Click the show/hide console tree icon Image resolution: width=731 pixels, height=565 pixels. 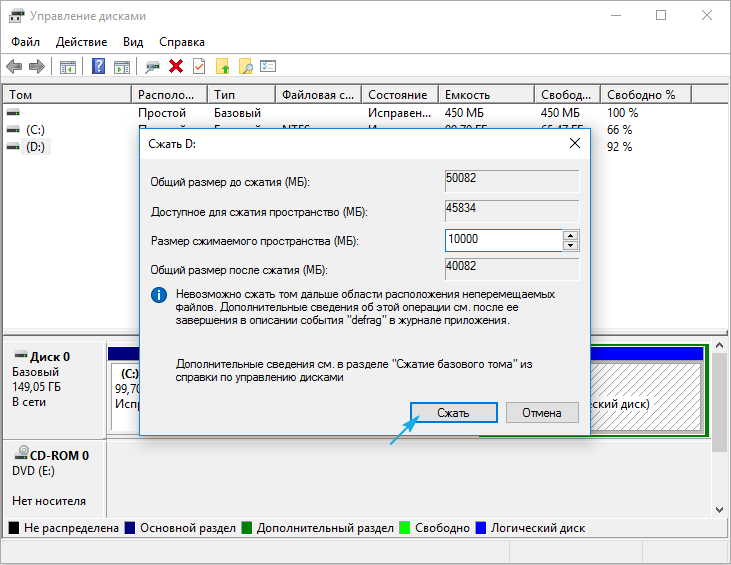coord(68,67)
